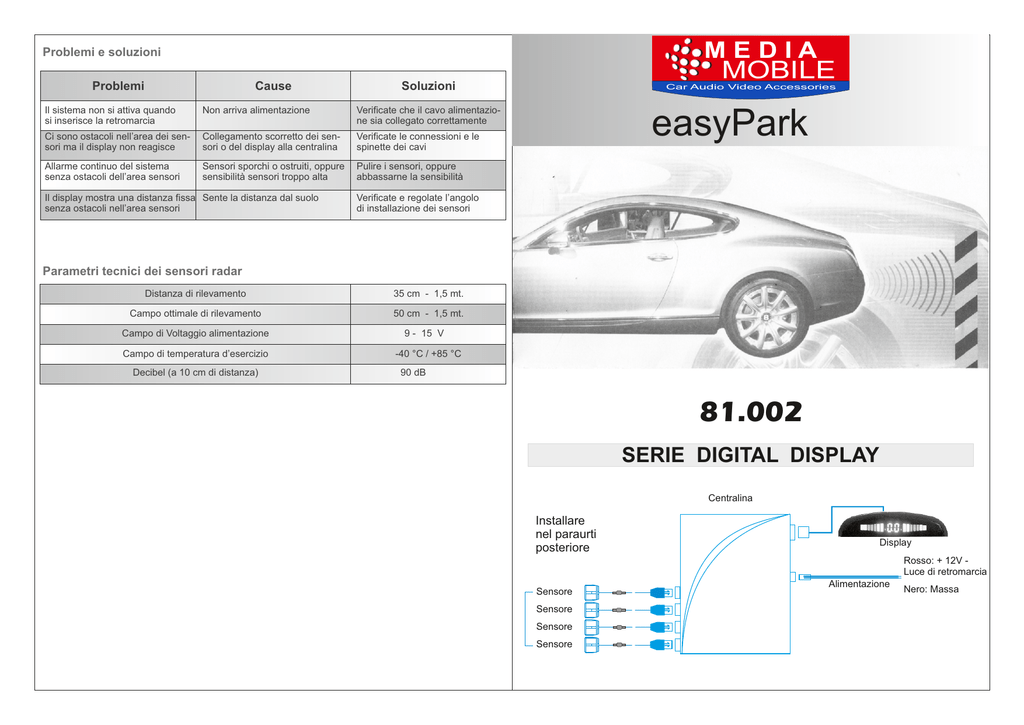1024x725 pixels.
Task: Click the SERIE DIGITAL DISPLAY banner
Action: pyautogui.click(x=750, y=455)
